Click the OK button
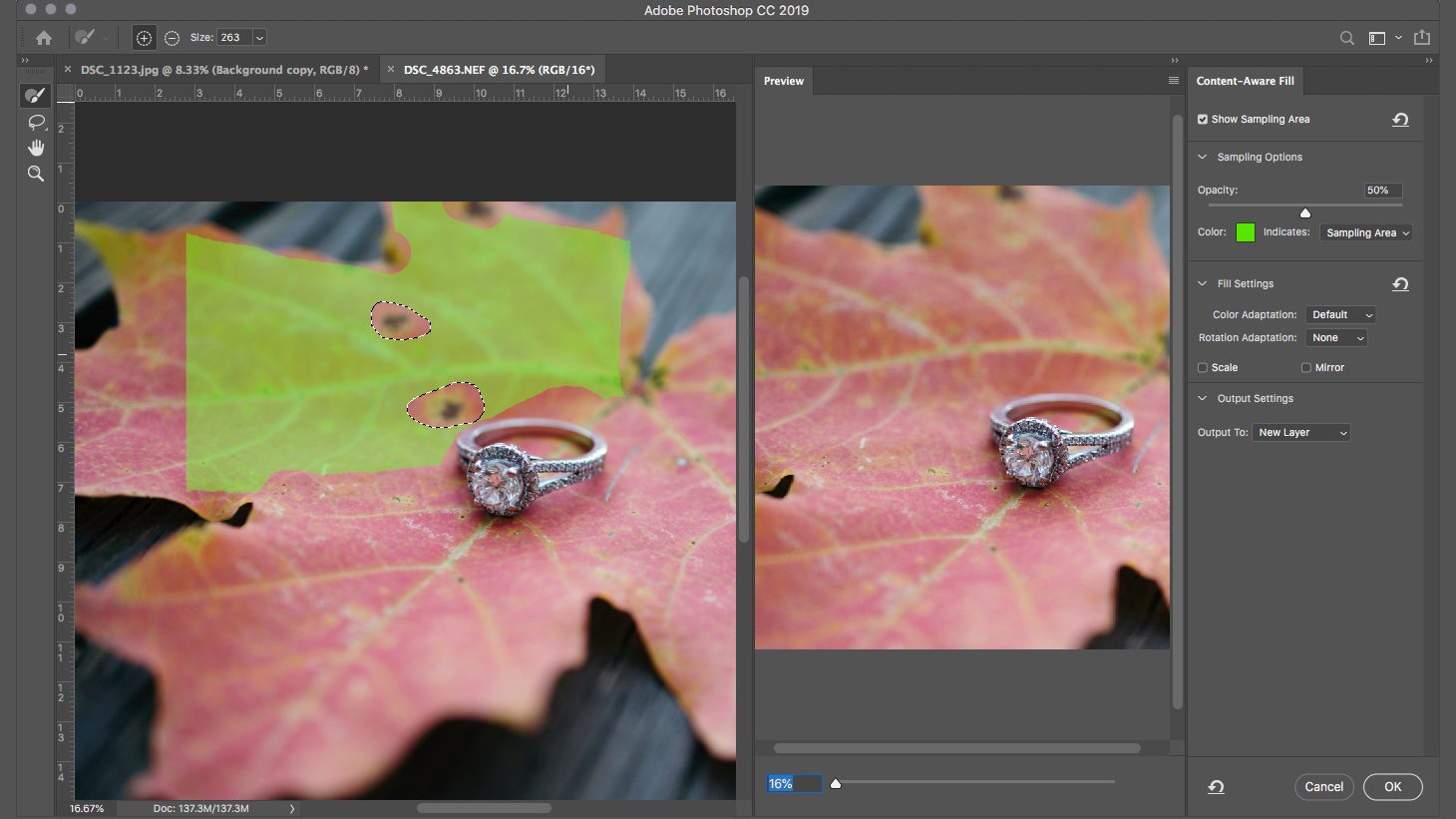 [1393, 787]
